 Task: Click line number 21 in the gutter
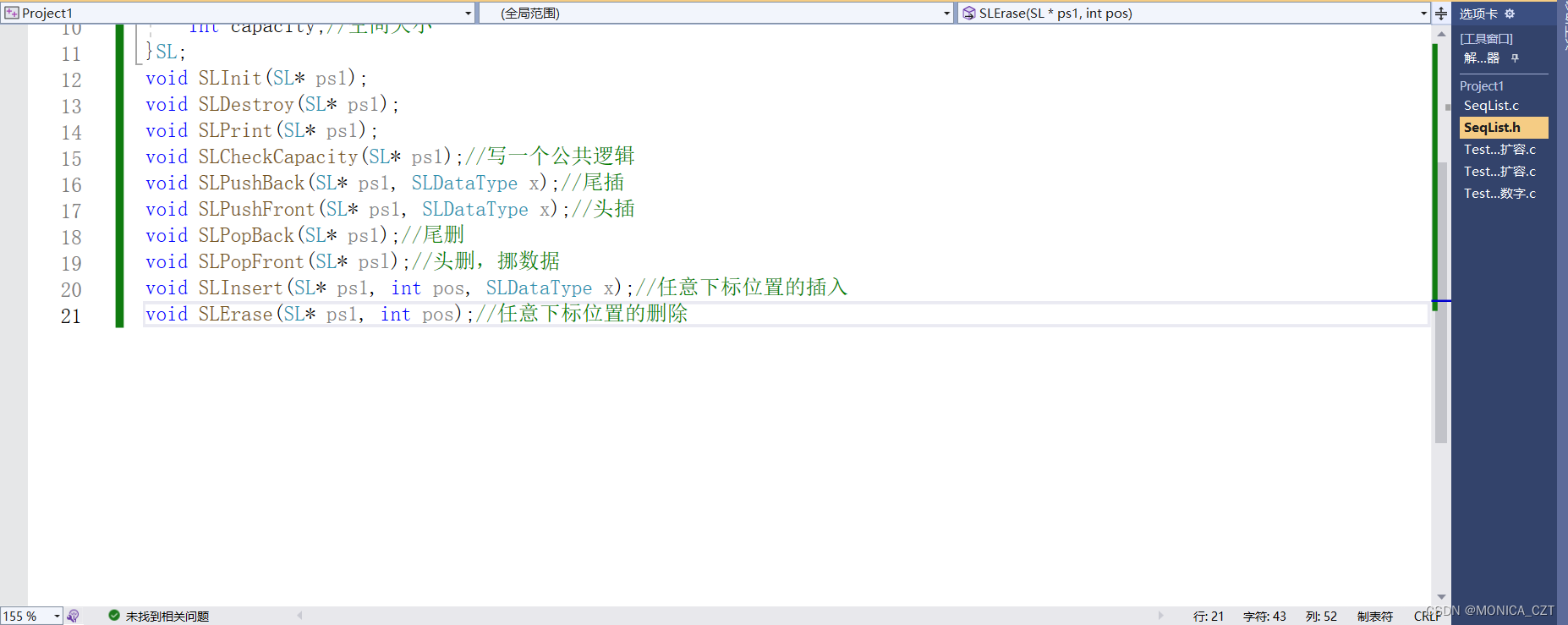71,316
